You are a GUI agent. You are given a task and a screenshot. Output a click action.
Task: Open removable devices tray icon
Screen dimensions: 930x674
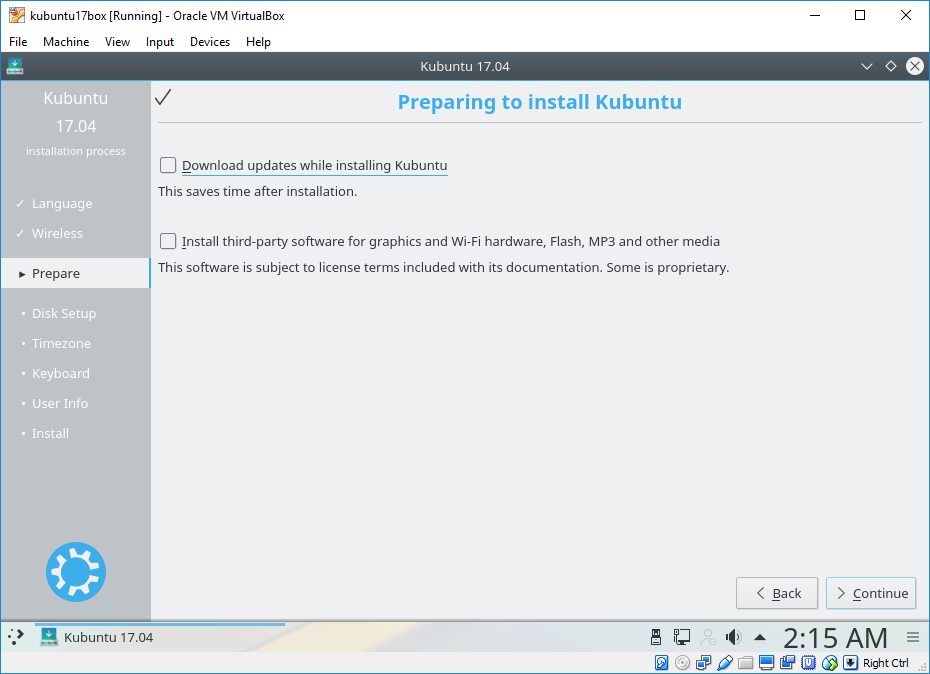tap(656, 637)
